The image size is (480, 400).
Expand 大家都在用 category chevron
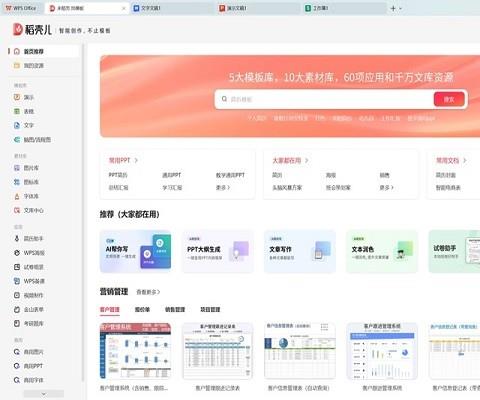click(306, 160)
